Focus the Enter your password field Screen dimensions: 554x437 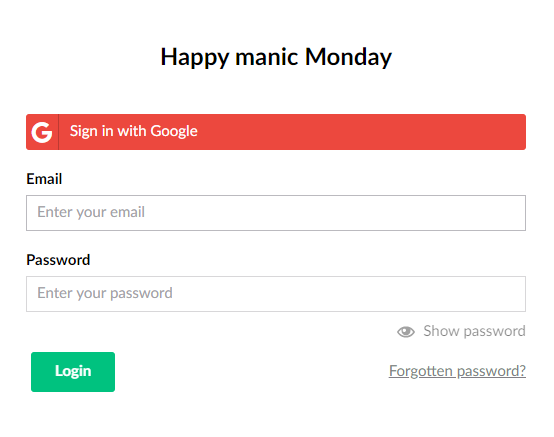click(x=276, y=294)
